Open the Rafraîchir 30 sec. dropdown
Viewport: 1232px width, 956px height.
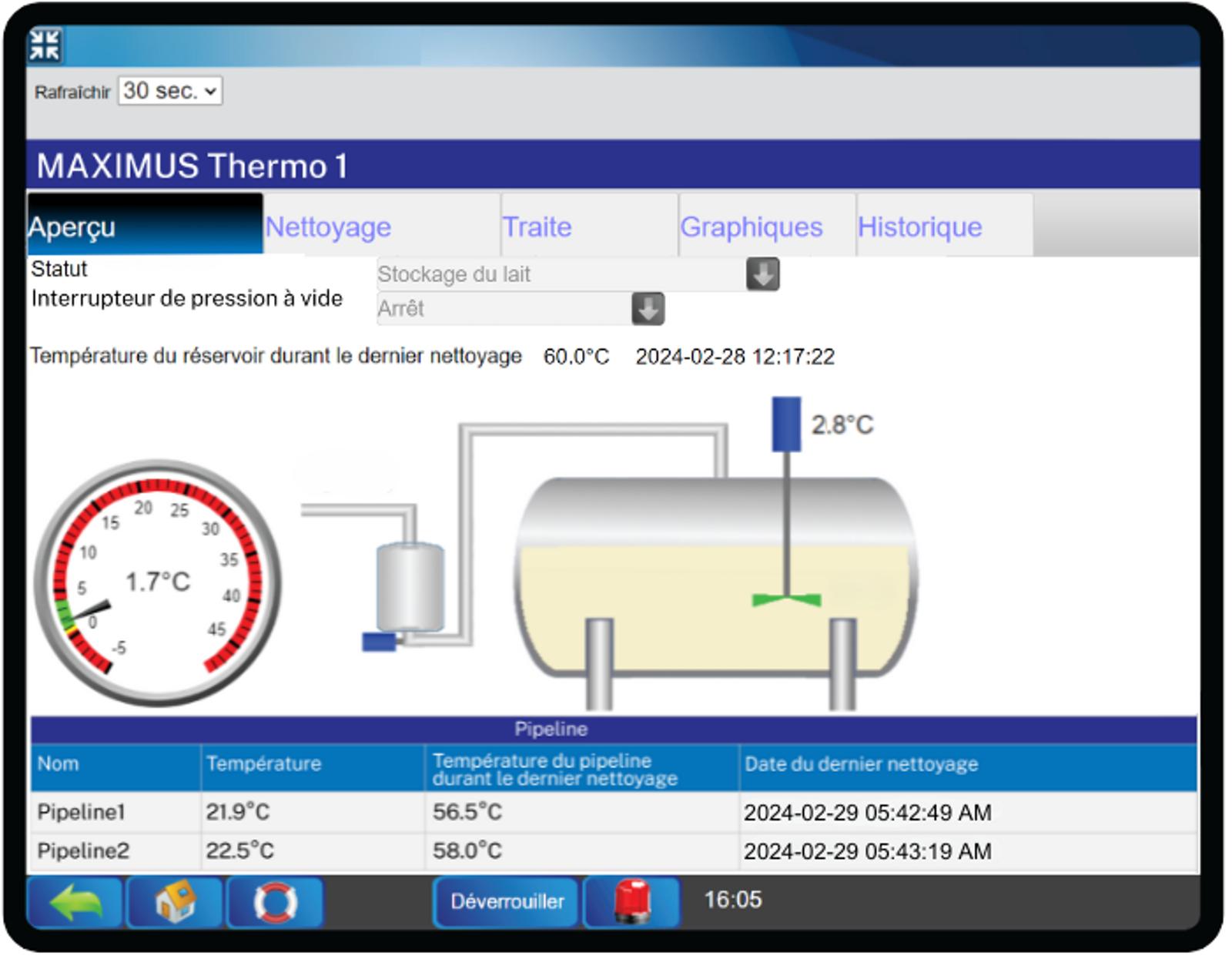(x=170, y=91)
